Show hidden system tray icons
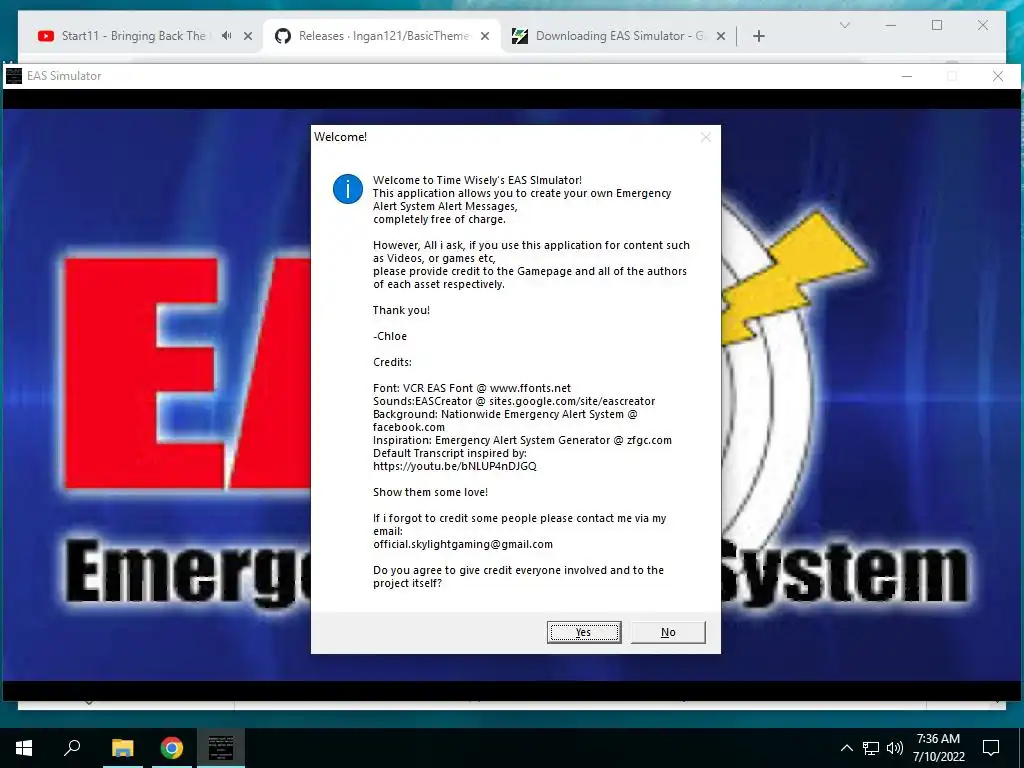Screen dimensions: 1024x768 846,748
